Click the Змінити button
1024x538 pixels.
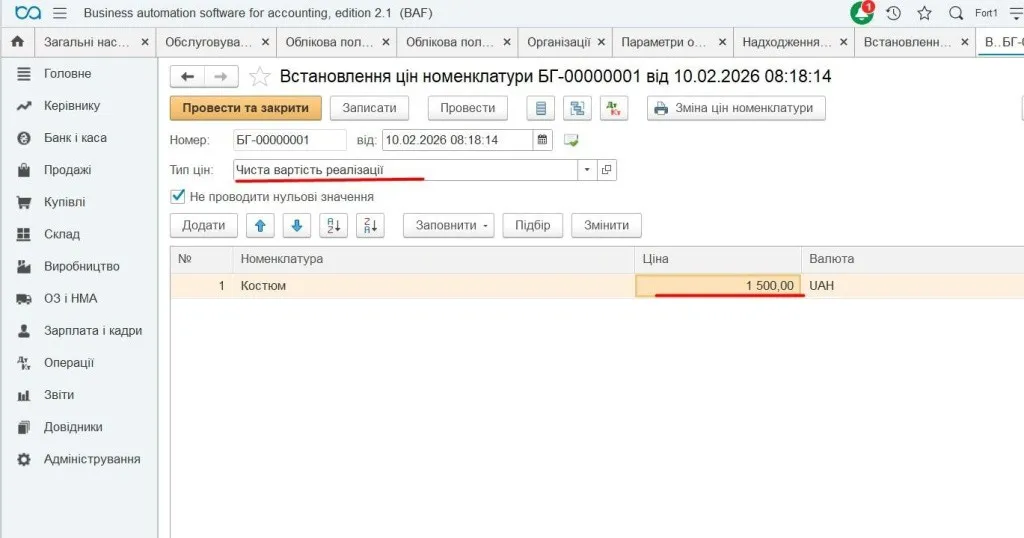(x=606, y=225)
